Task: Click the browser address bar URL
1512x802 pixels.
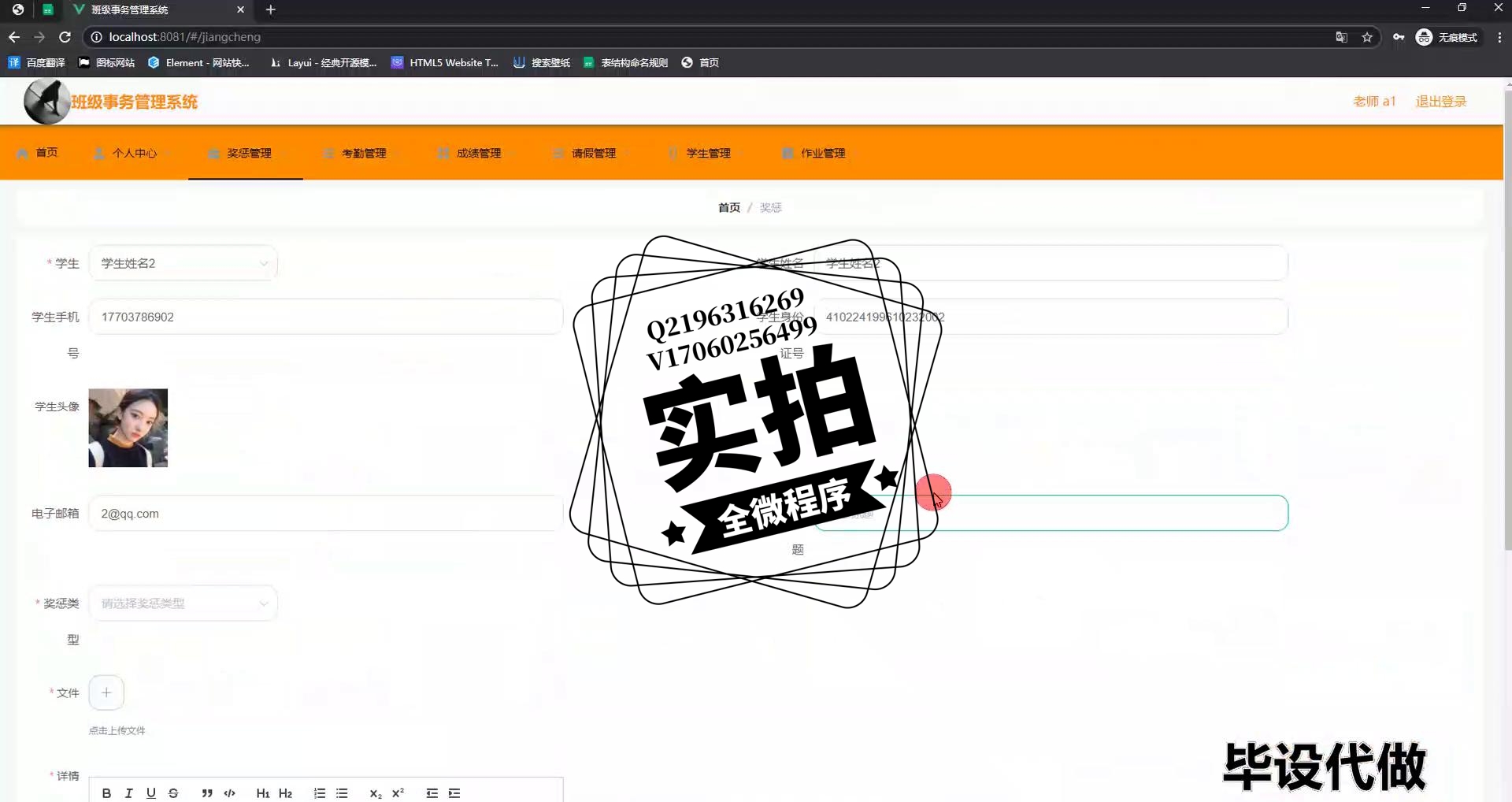Action: point(184,37)
